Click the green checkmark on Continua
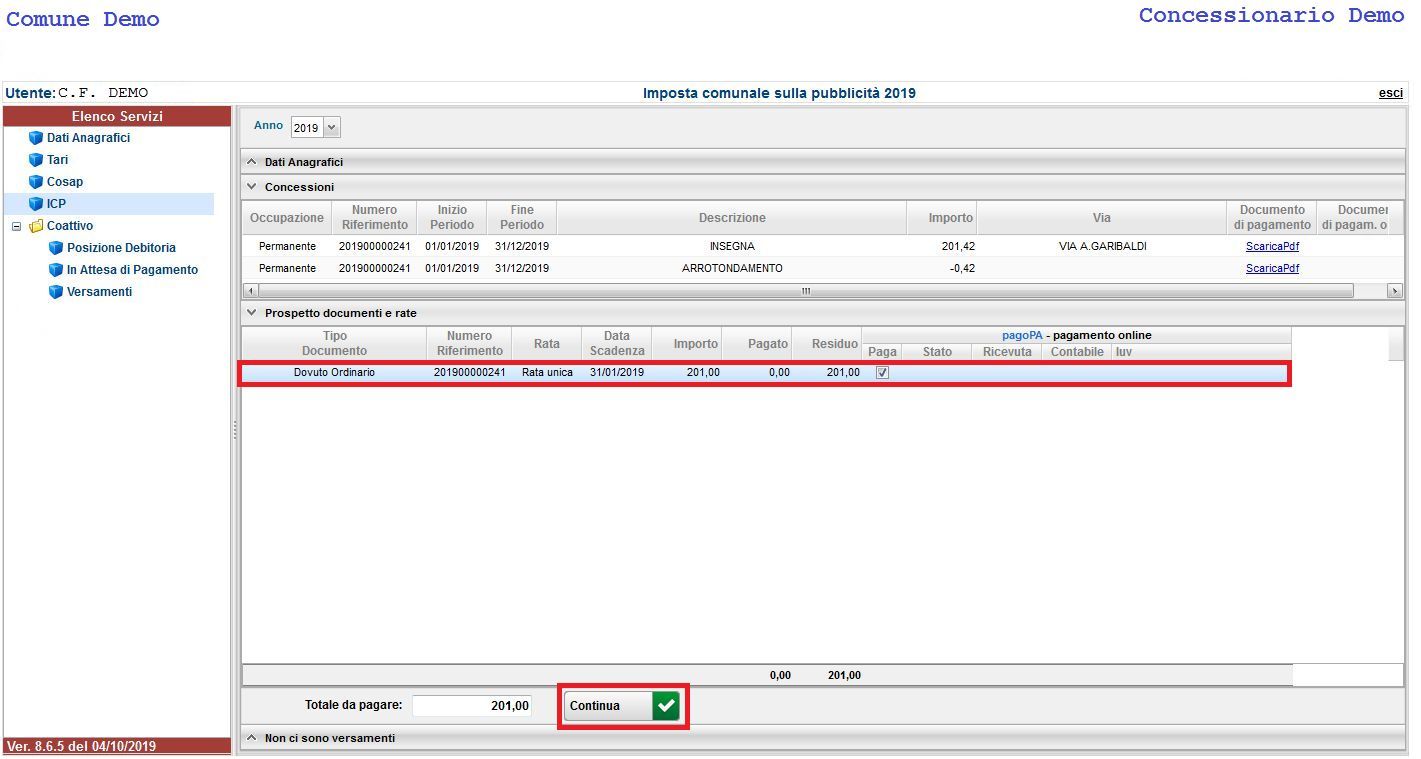This screenshot has height=759, width=1421. [666, 706]
